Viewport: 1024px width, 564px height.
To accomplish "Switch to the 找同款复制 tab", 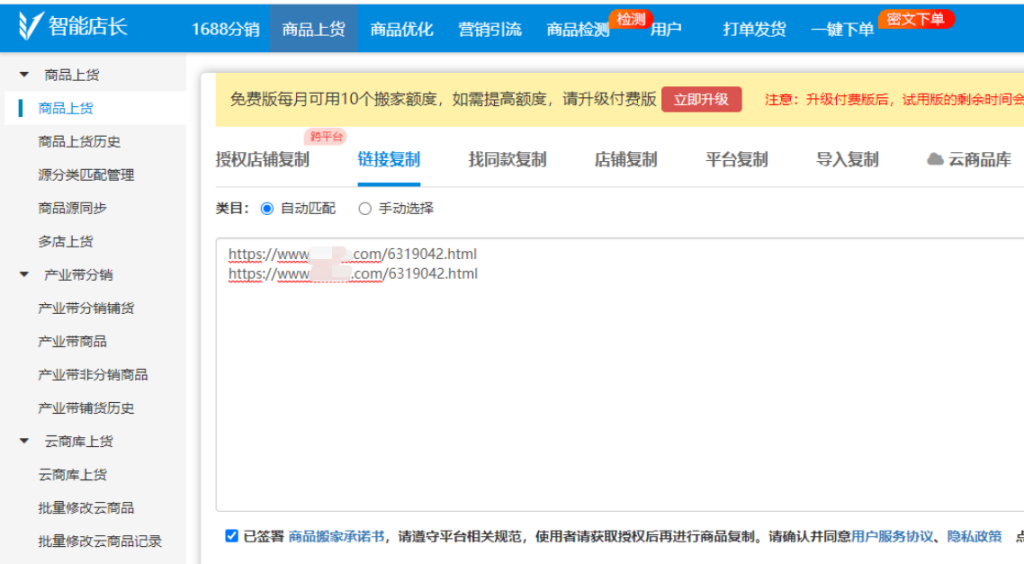I will 507,160.
